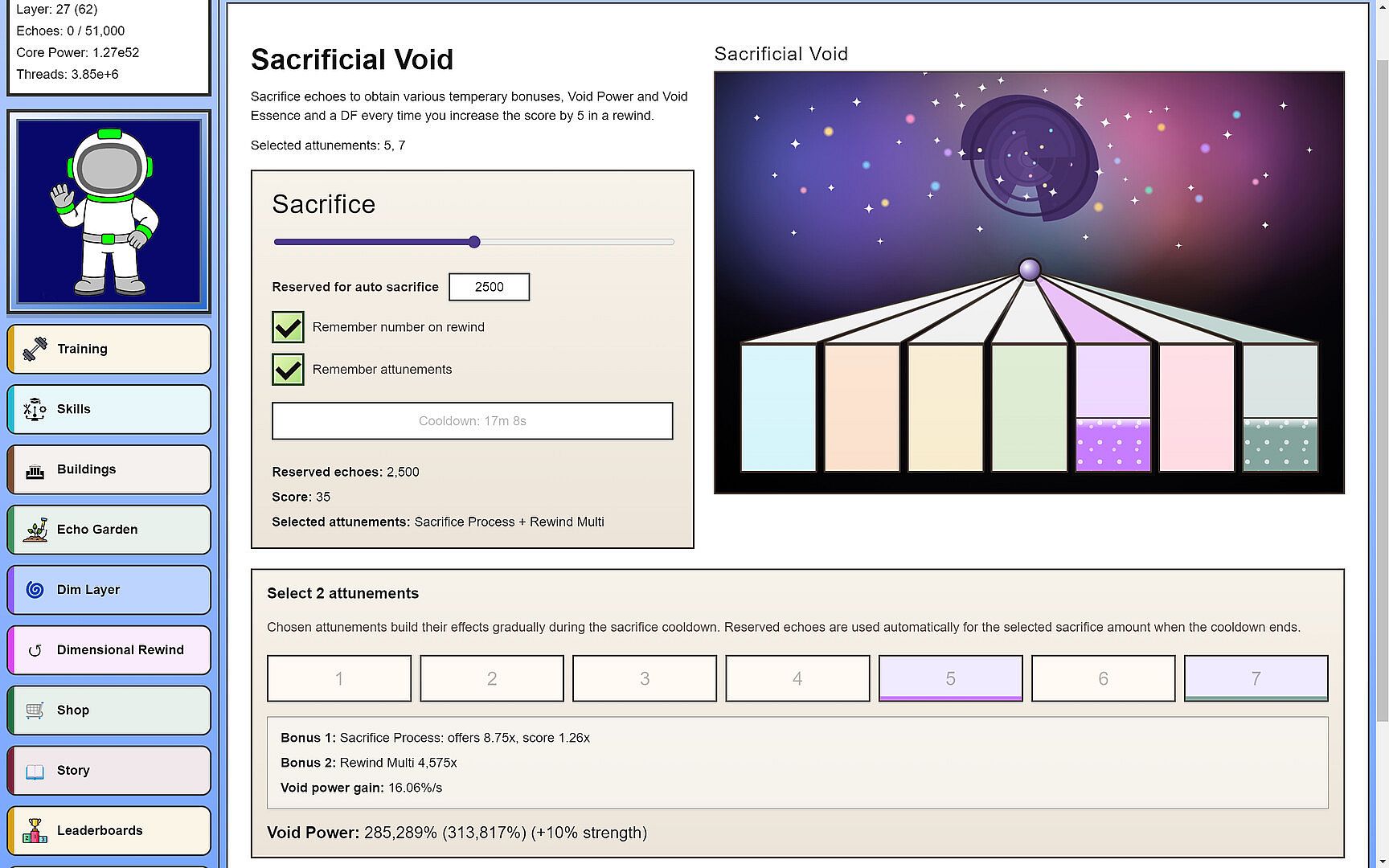This screenshot has width=1389, height=868.
Task: Click the Sacrifice amount slider handle
Action: (x=474, y=242)
